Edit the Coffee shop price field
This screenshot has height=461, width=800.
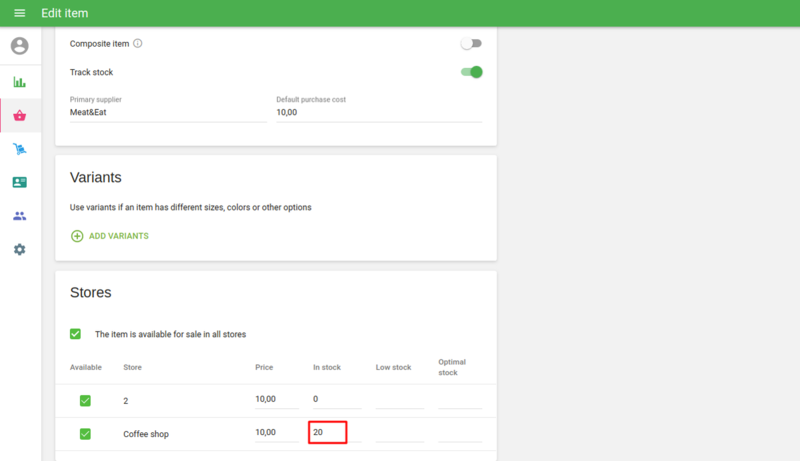pyautogui.click(x=276, y=433)
